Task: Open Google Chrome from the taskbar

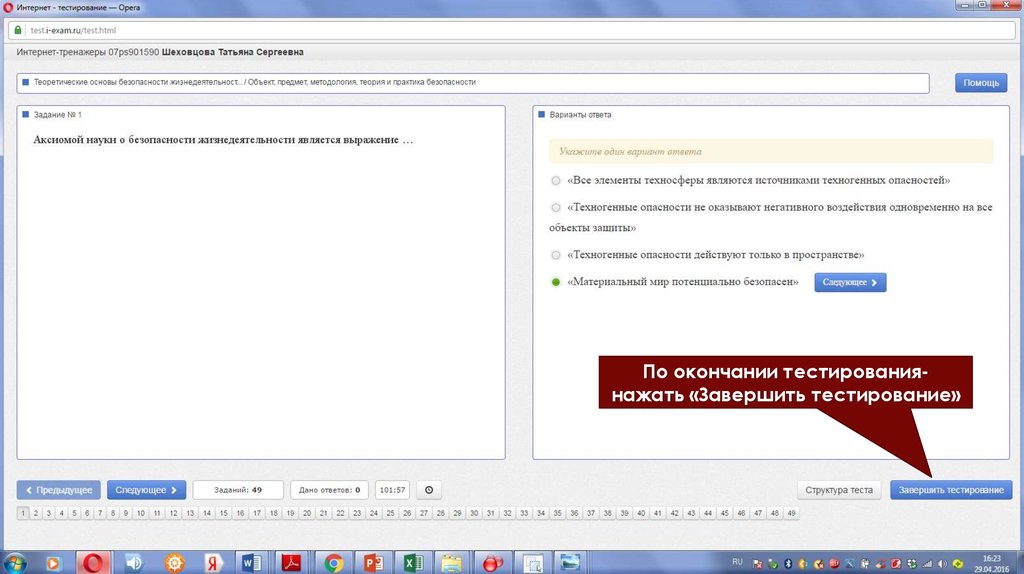Action: pos(334,563)
